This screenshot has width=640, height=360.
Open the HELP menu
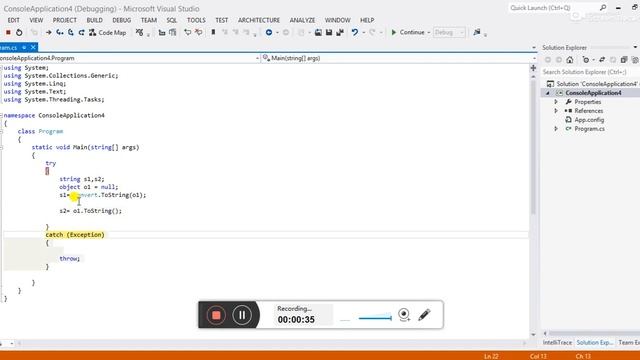(x=367, y=20)
